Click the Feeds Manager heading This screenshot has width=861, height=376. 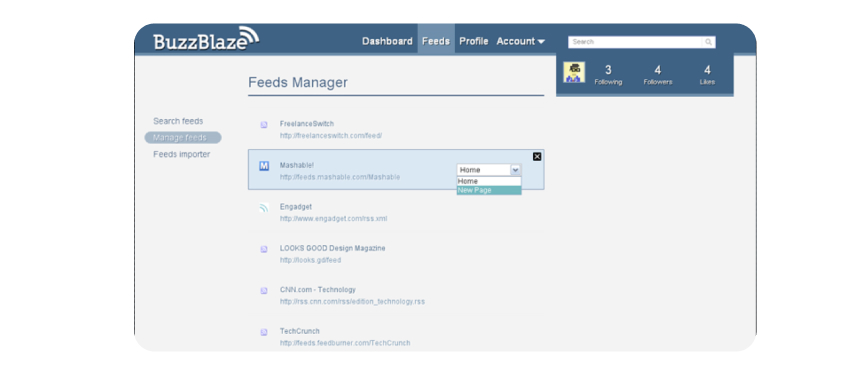(298, 82)
